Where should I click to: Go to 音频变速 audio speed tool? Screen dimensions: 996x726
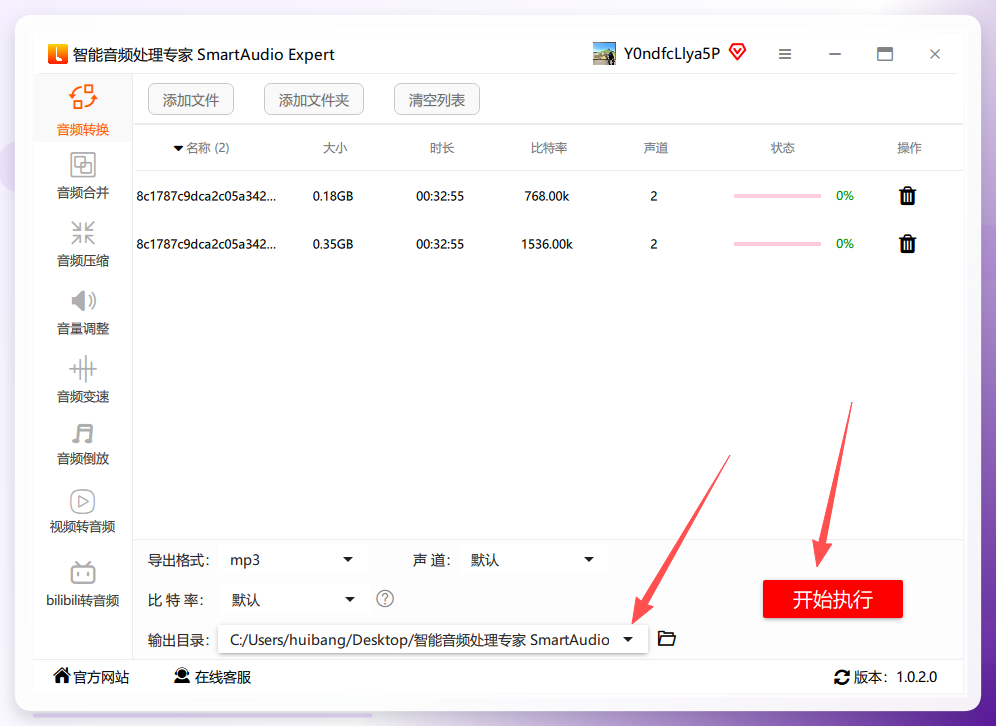83,380
